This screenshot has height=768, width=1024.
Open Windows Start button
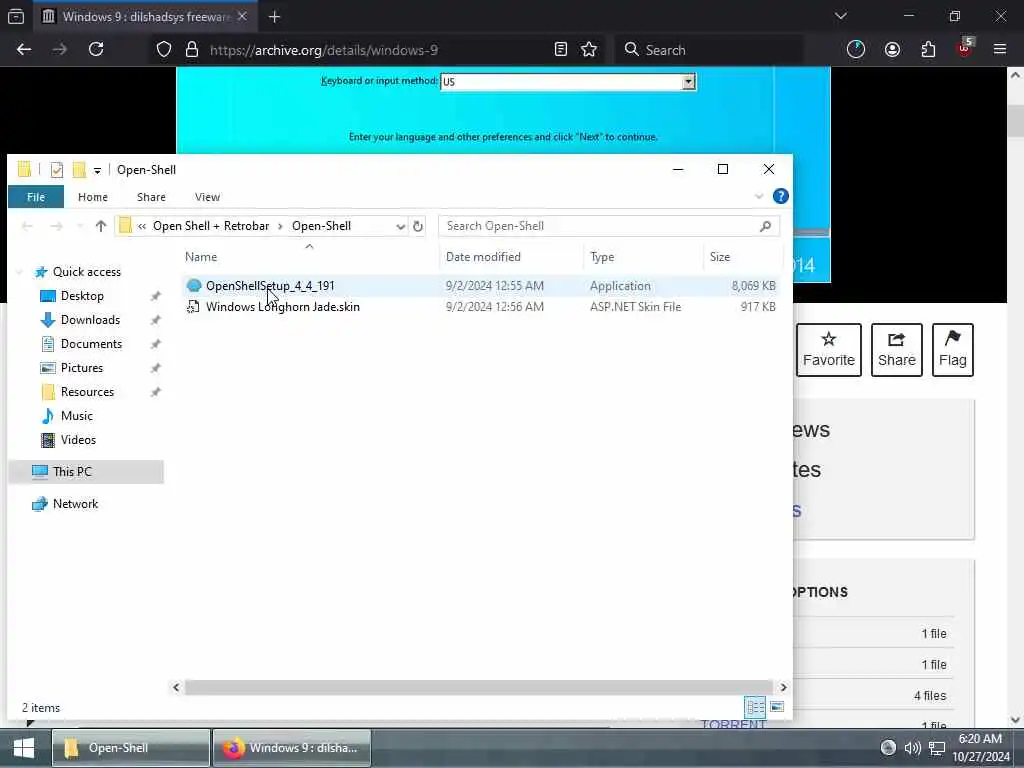(x=24, y=748)
